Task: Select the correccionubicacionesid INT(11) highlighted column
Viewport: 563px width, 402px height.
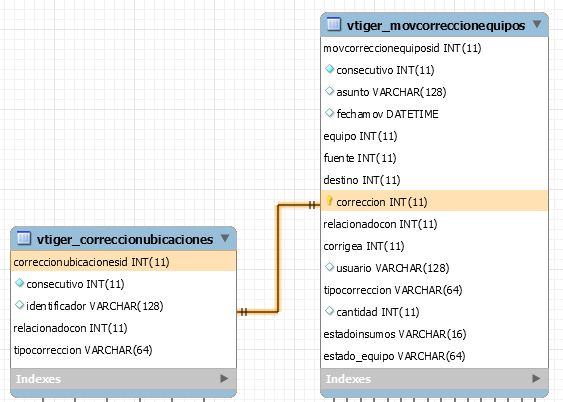Action: pos(124,261)
